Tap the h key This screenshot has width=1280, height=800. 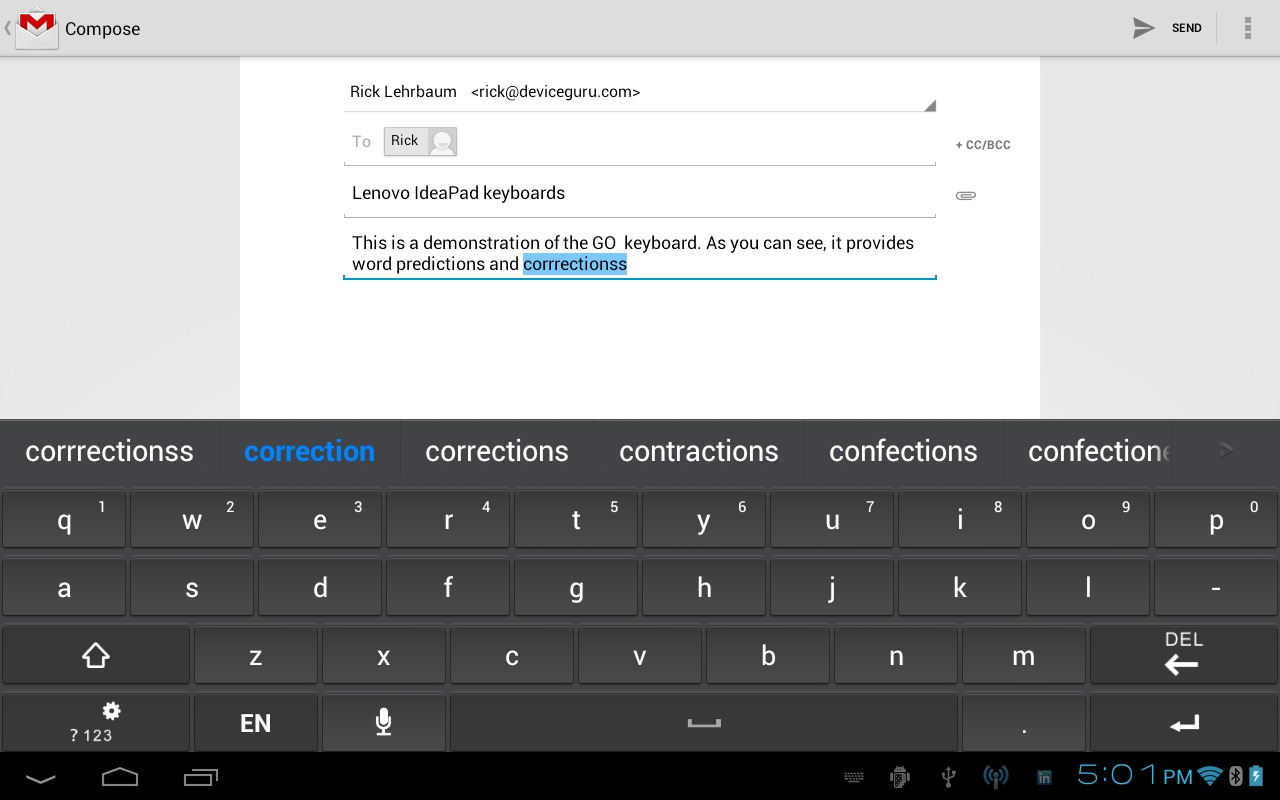(704, 587)
